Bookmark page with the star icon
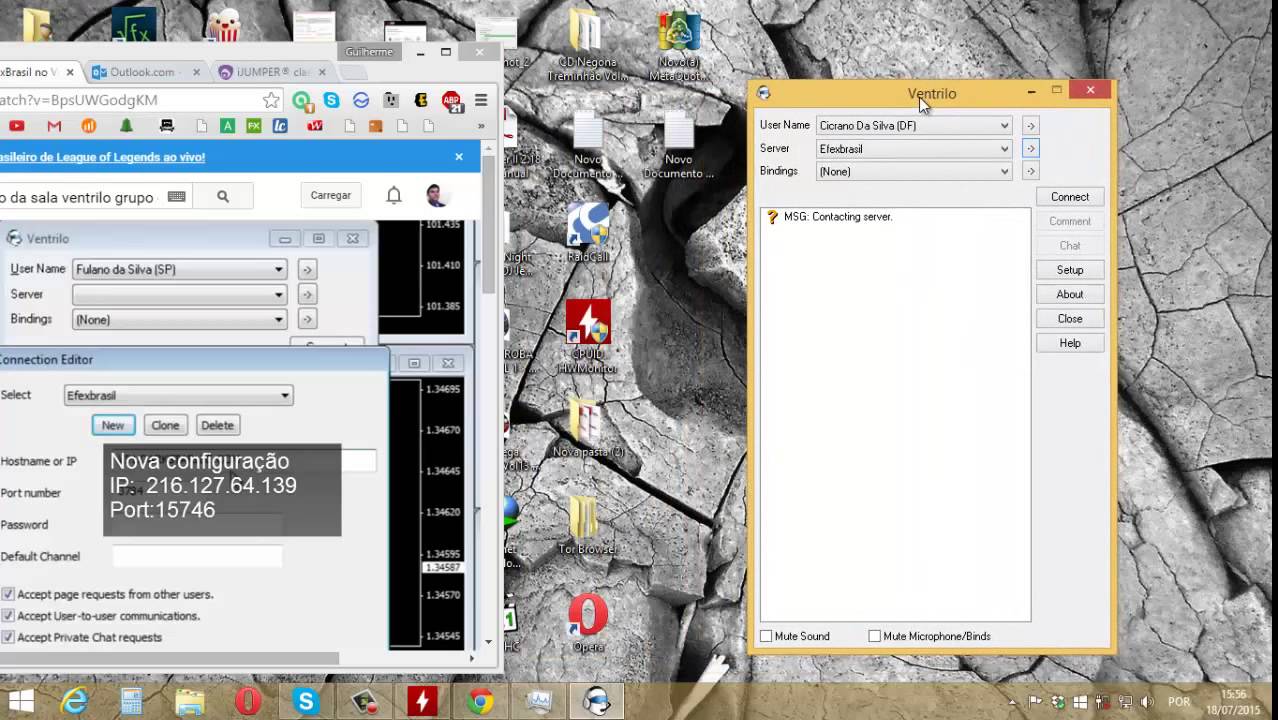This screenshot has height=720, width=1278. [x=271, y=100]
